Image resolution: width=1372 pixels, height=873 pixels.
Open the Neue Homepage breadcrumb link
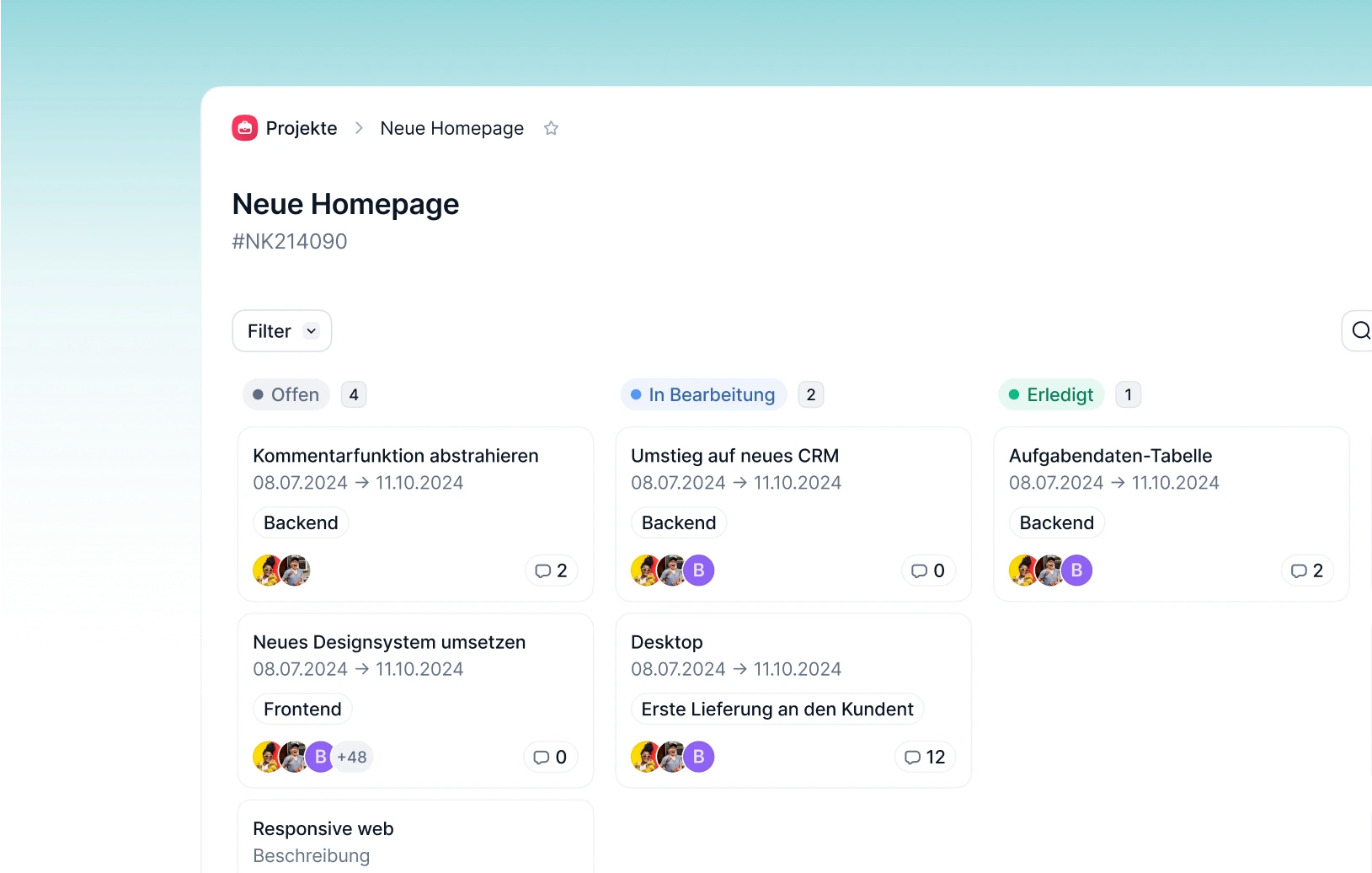[451, 128]
